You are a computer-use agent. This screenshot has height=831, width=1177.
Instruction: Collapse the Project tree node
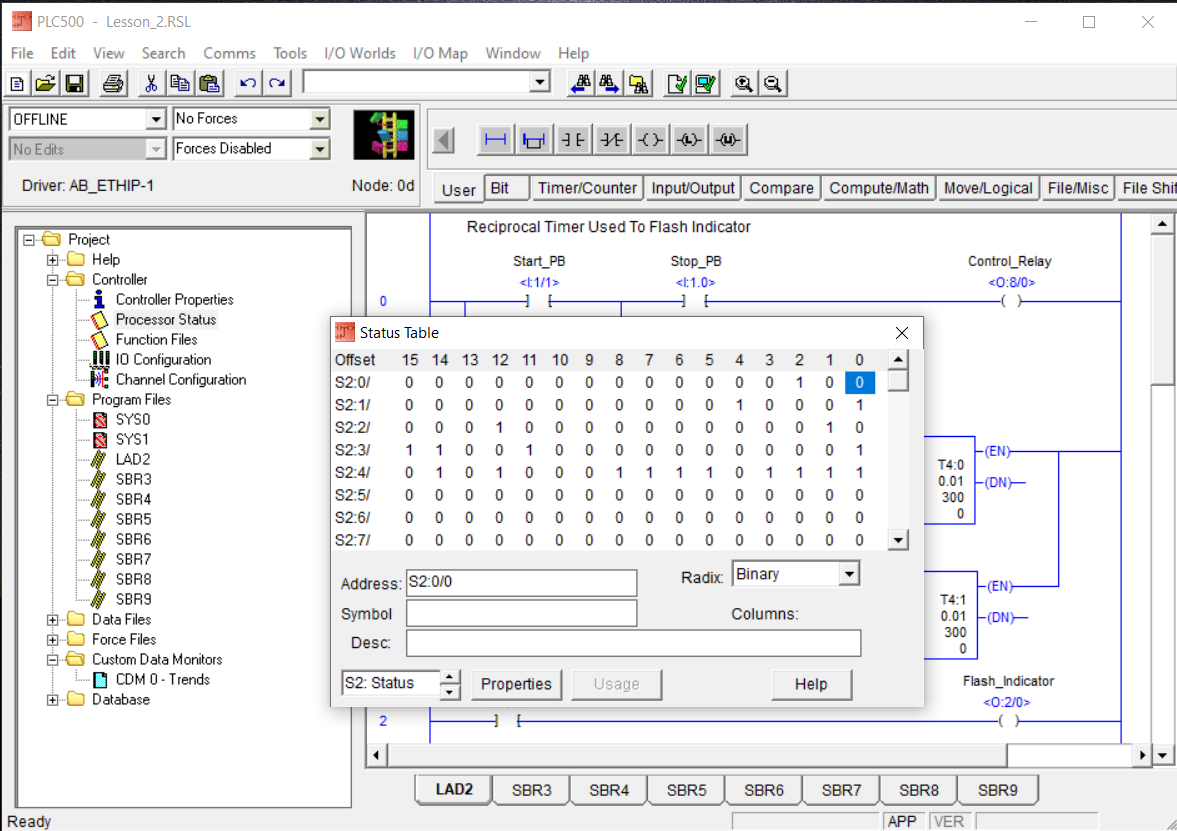coord(29,240)
